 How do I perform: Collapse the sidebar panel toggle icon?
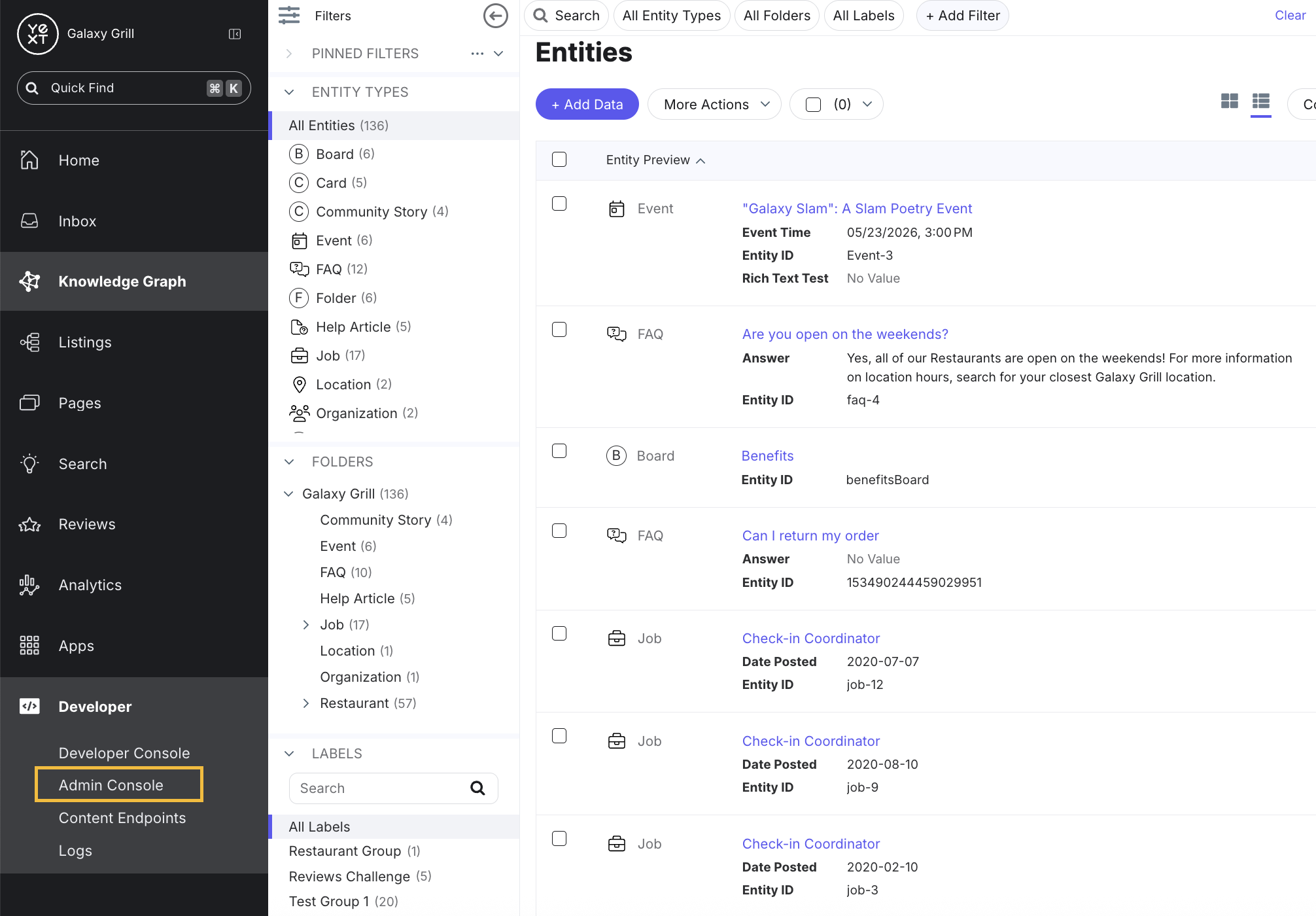235,34
